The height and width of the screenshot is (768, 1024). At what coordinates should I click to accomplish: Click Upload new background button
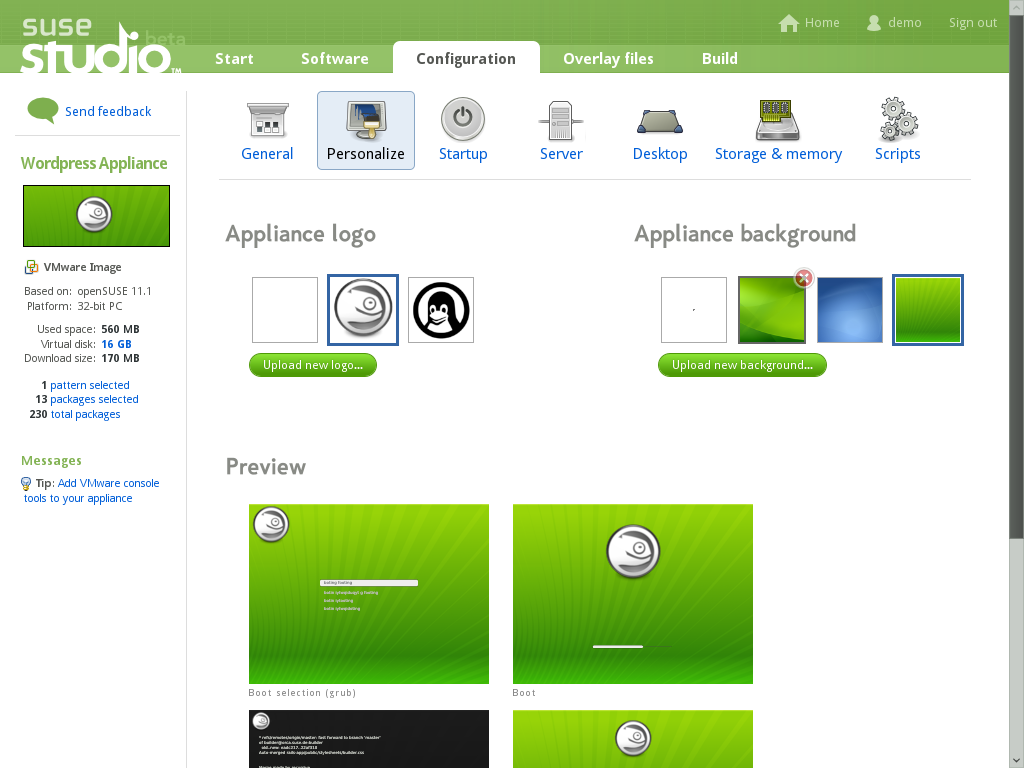coord(742,365)
